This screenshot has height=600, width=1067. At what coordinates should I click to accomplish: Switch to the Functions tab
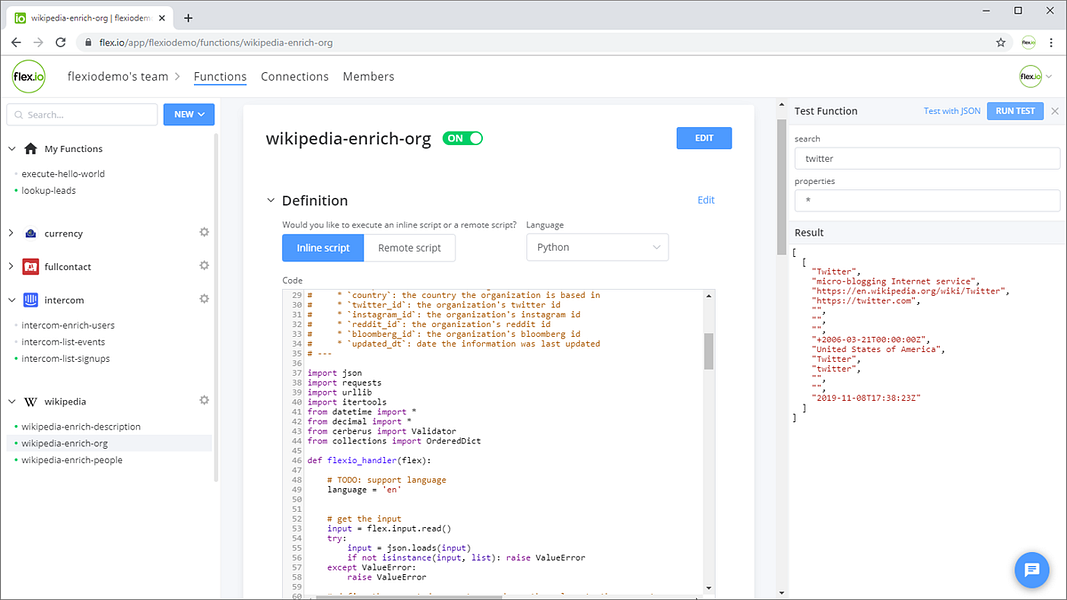(x=220, y=76)
